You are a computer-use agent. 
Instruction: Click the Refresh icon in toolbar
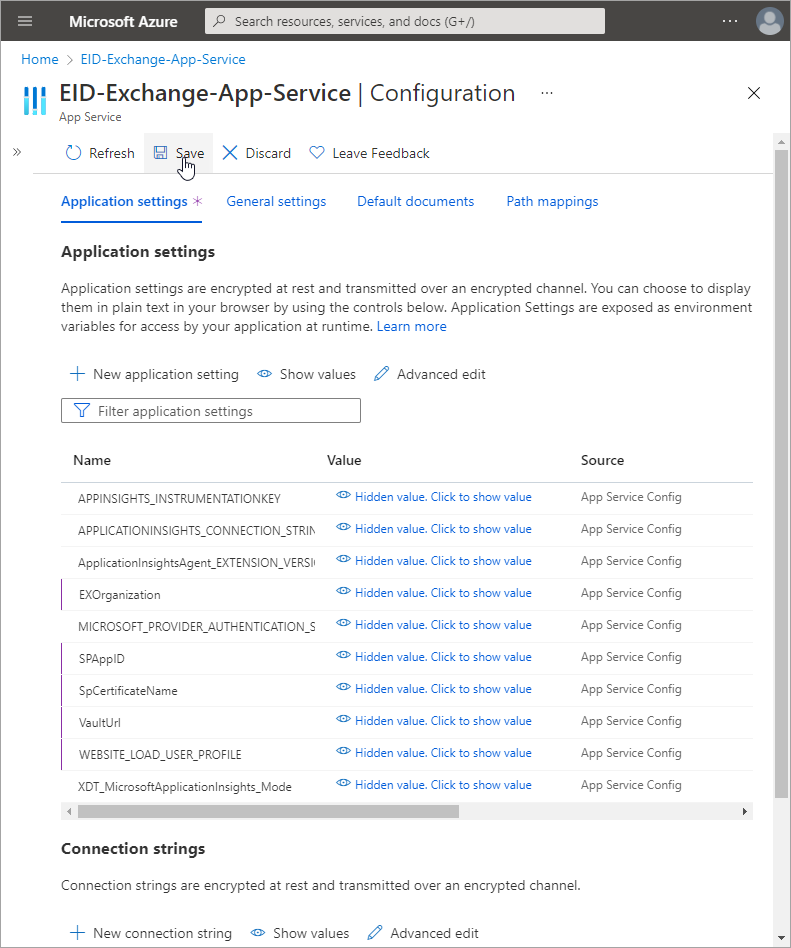click(74, 153)
